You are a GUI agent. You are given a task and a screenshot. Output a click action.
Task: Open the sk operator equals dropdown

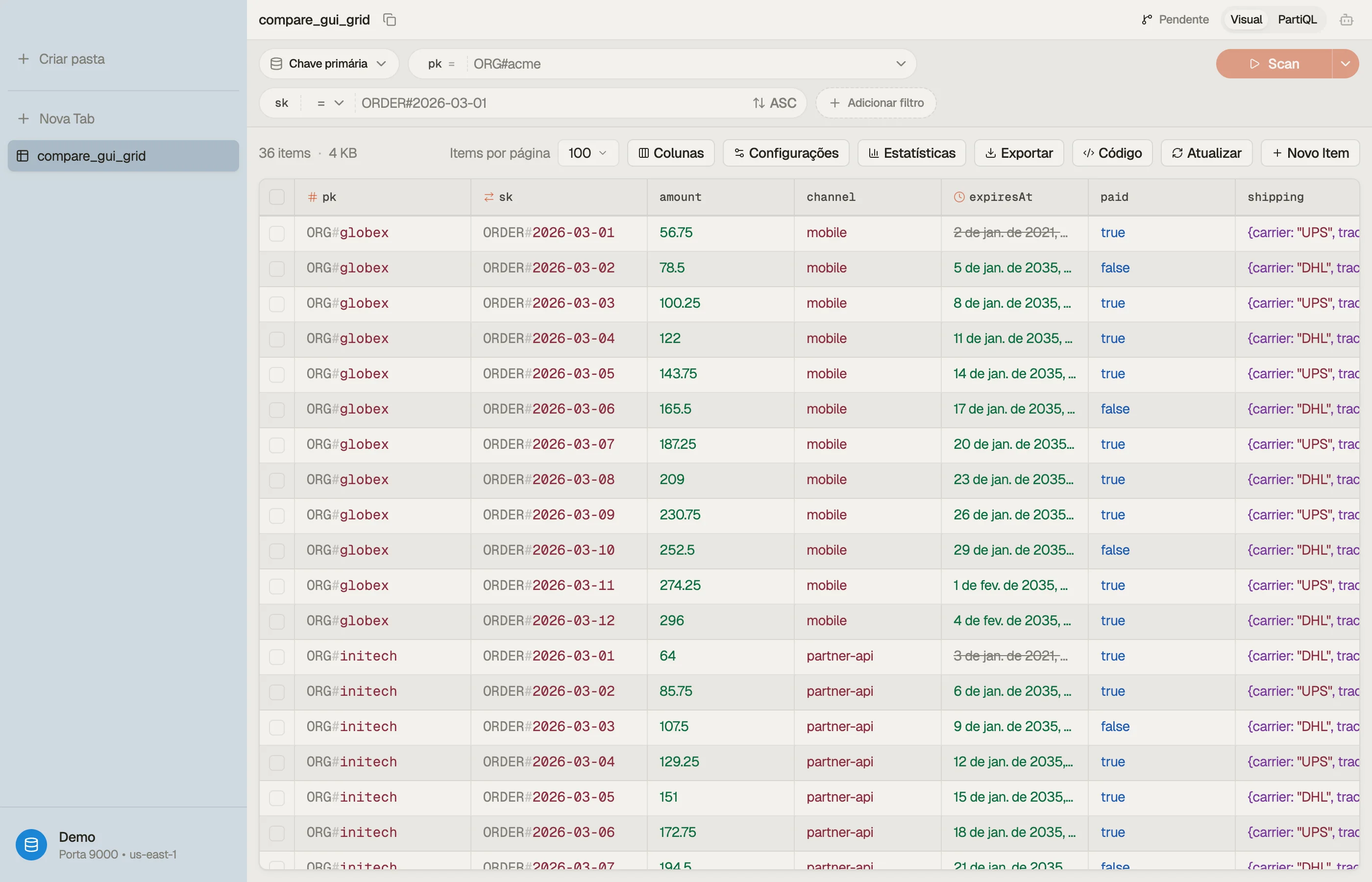330,103
